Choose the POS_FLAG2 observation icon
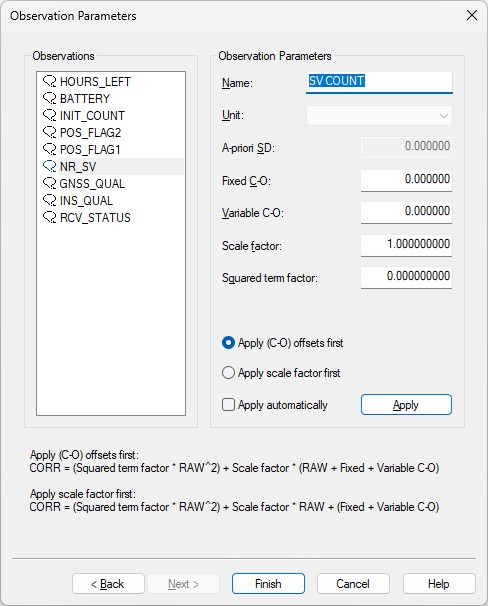The image size is (488, 606). 49,133
